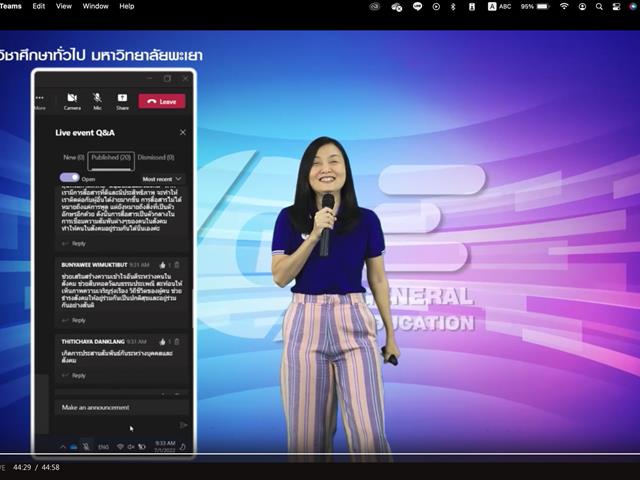Click the Wi-Fi menu bar icon
This screenshot has width=640, height=480.
(x=564, y=6)
